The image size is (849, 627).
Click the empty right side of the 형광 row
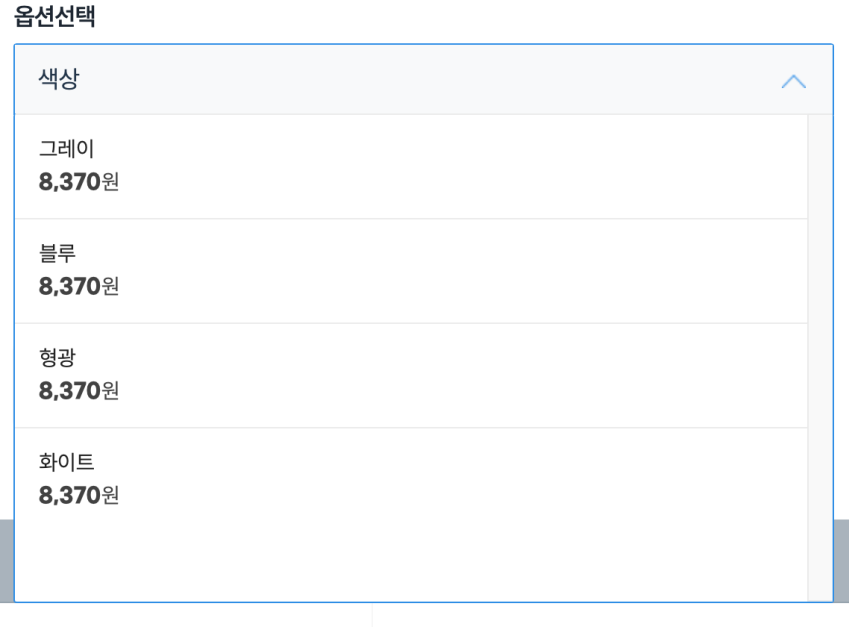[600, 375]
